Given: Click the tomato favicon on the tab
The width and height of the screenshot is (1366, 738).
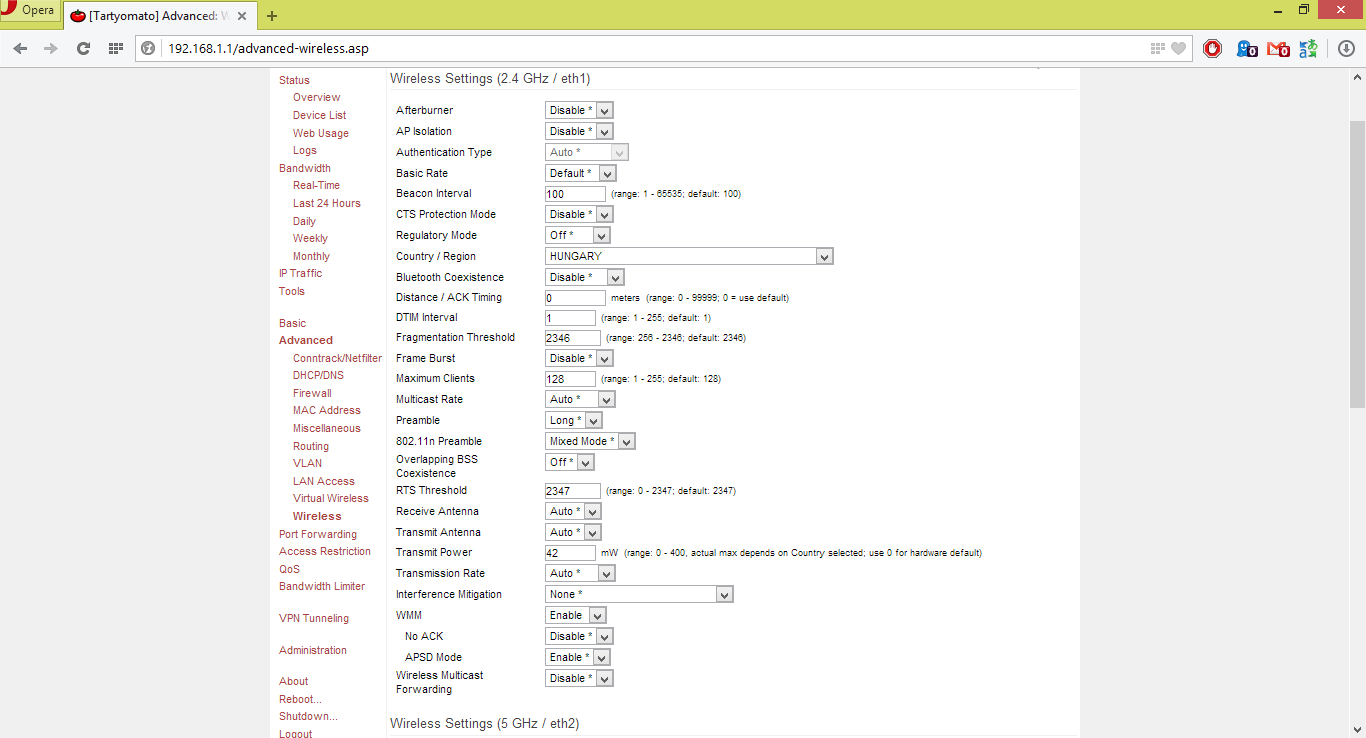Looking at the screenshot, I should point(77,16).
